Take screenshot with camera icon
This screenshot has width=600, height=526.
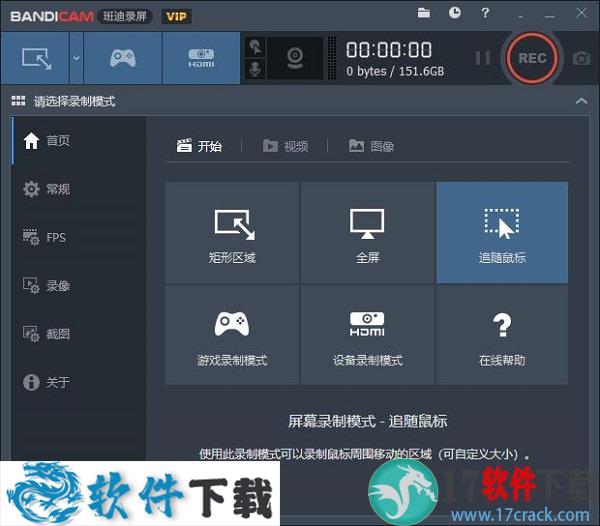point(581,59)
